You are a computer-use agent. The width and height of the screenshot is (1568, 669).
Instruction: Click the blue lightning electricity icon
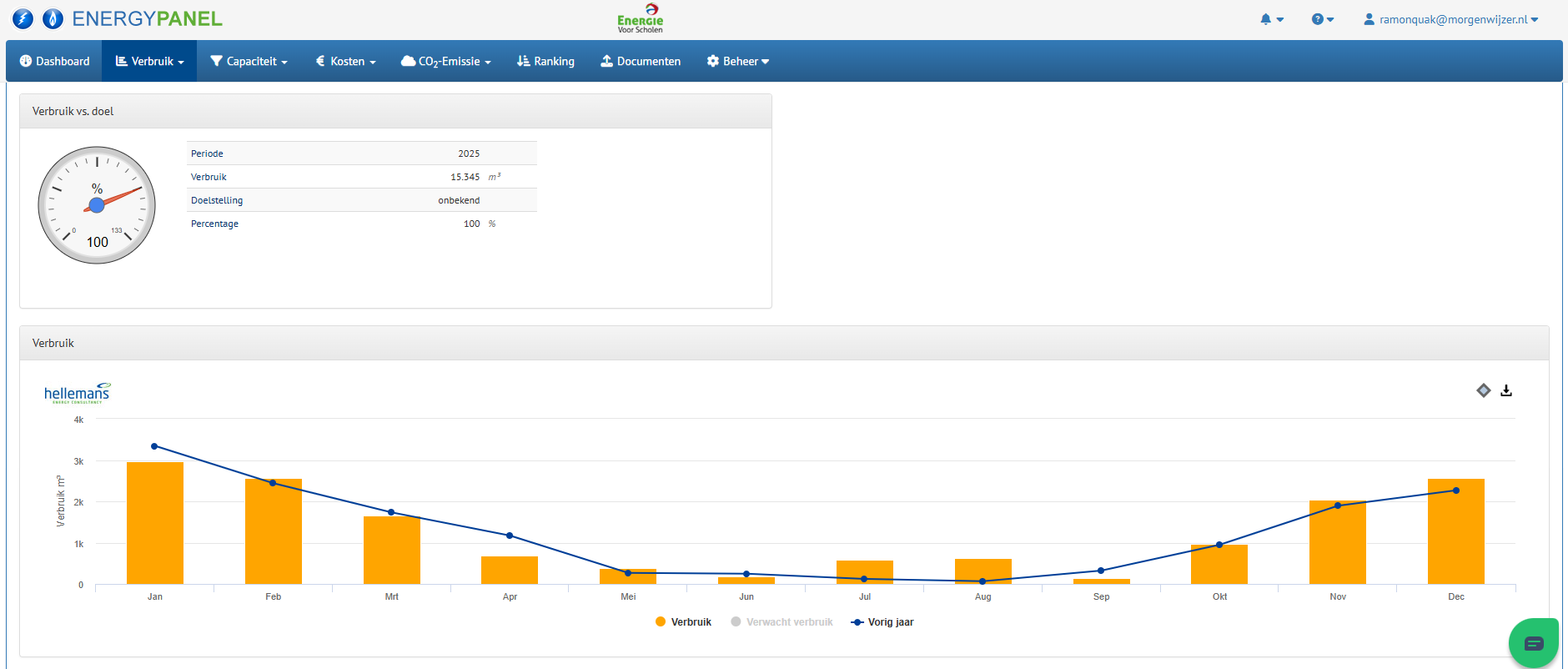point(23,19)
